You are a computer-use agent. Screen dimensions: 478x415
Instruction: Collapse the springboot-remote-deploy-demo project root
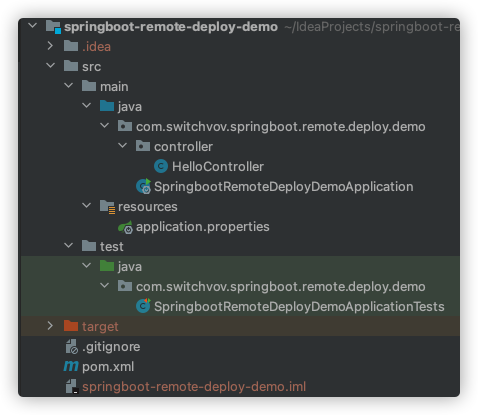point(33,25)
